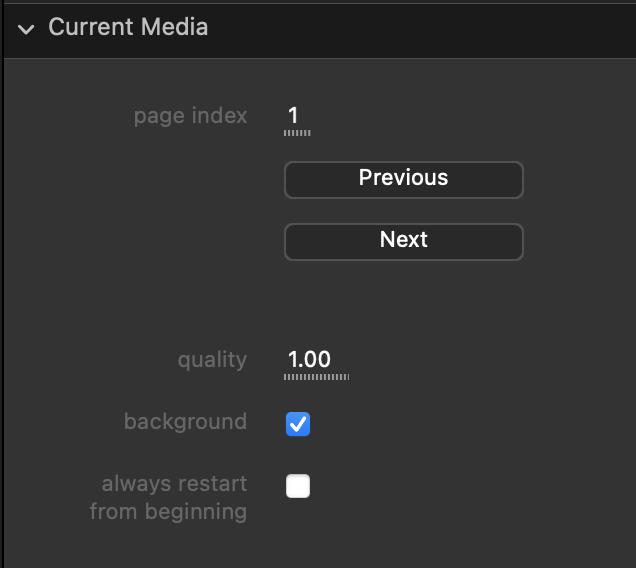This screenshot has width=636, height=568.
Task: Click the "always restart" label line
Action: (174, 484)
